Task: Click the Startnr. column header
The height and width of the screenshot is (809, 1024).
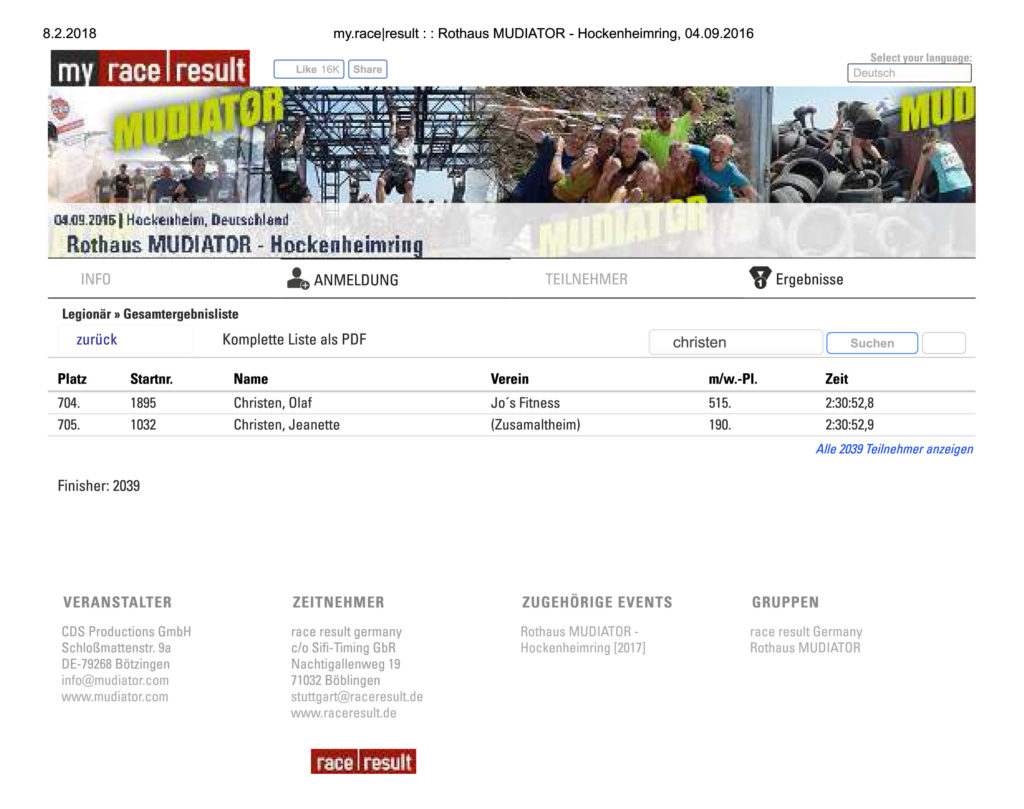Action: pyautogui.click(x=152, y=379)
